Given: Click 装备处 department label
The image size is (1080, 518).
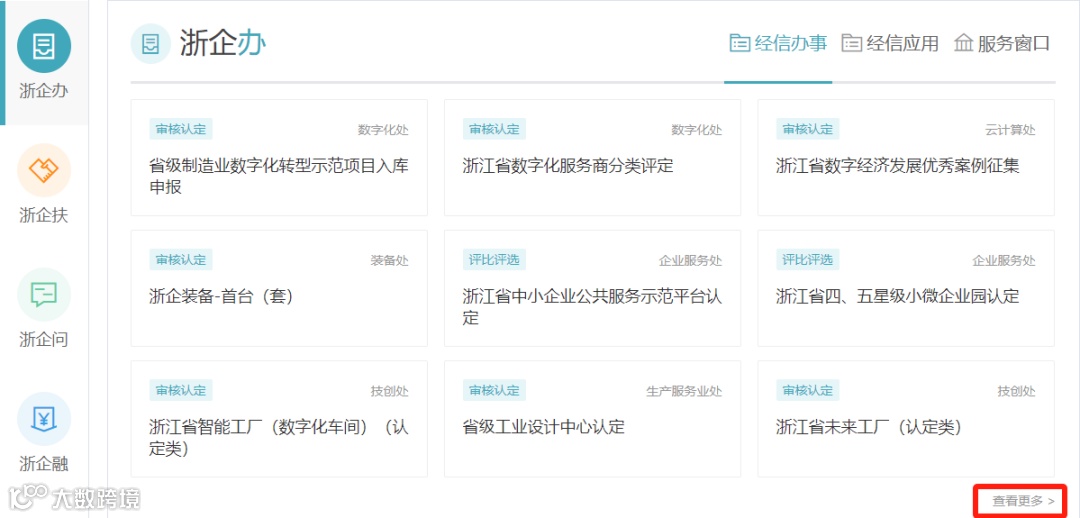Looking at the screenshot, I should 390,261.
